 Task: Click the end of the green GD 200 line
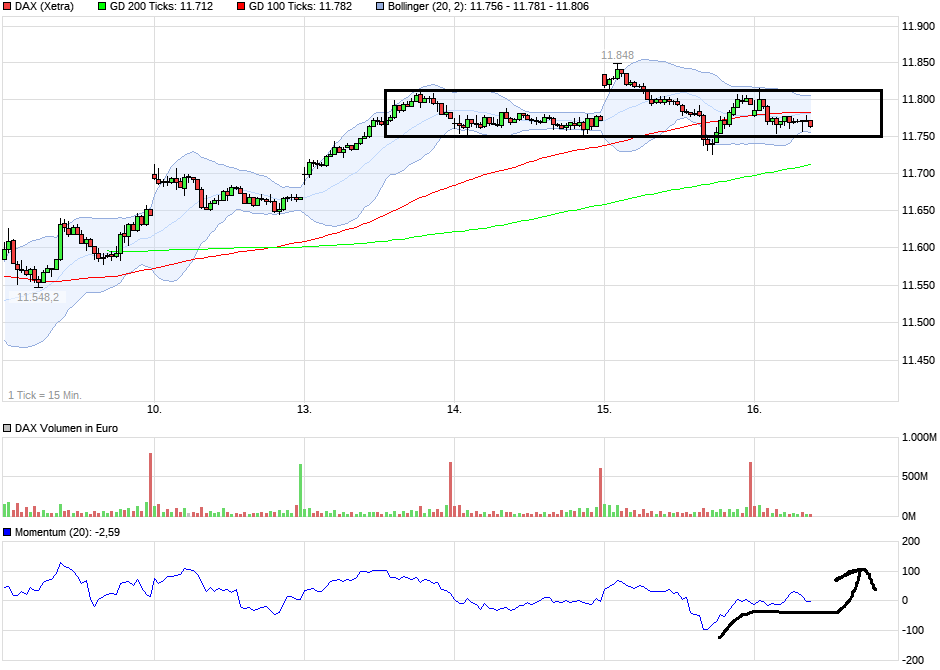pos(810,164)
